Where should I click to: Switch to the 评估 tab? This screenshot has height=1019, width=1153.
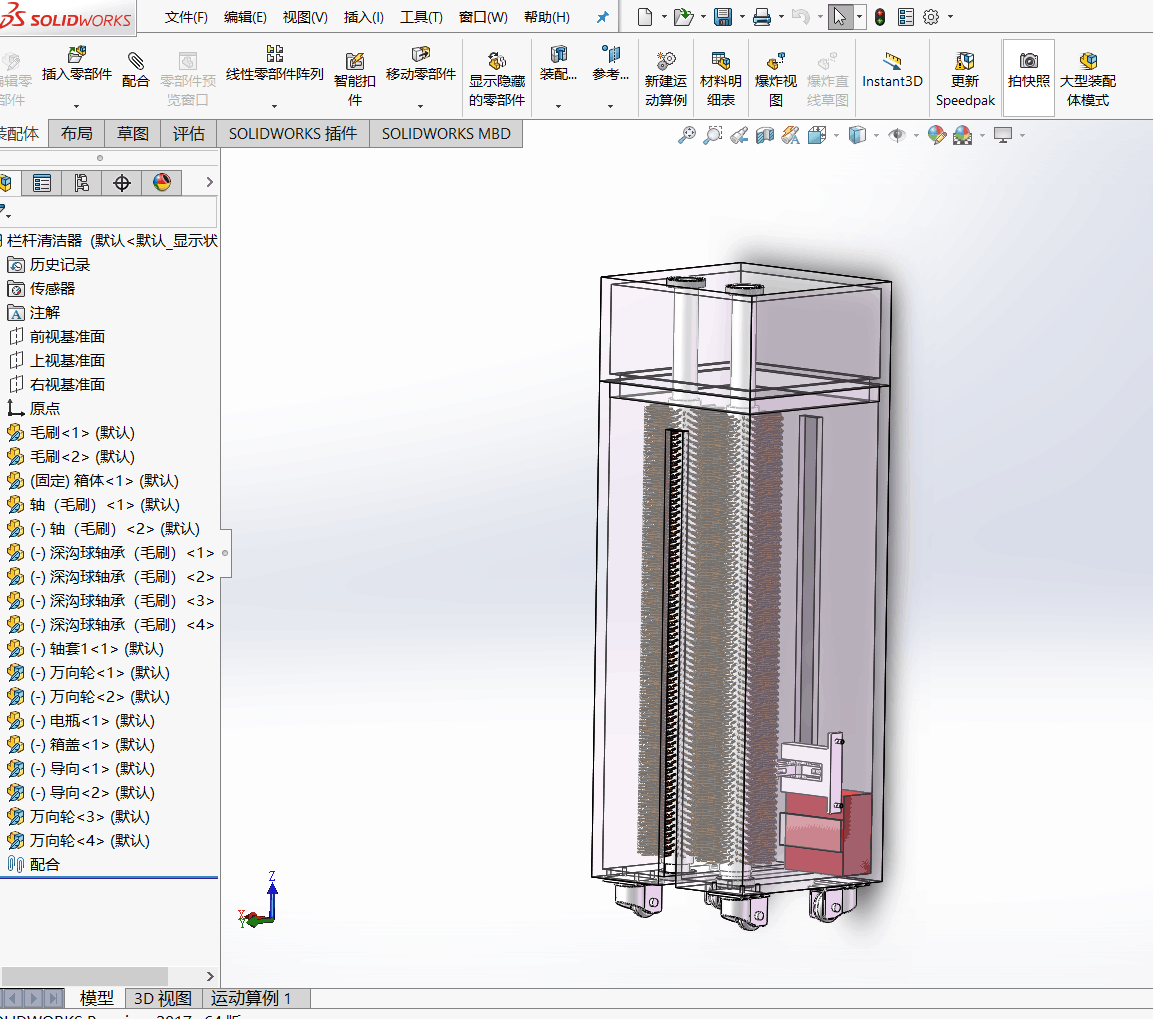pos(188,134)
